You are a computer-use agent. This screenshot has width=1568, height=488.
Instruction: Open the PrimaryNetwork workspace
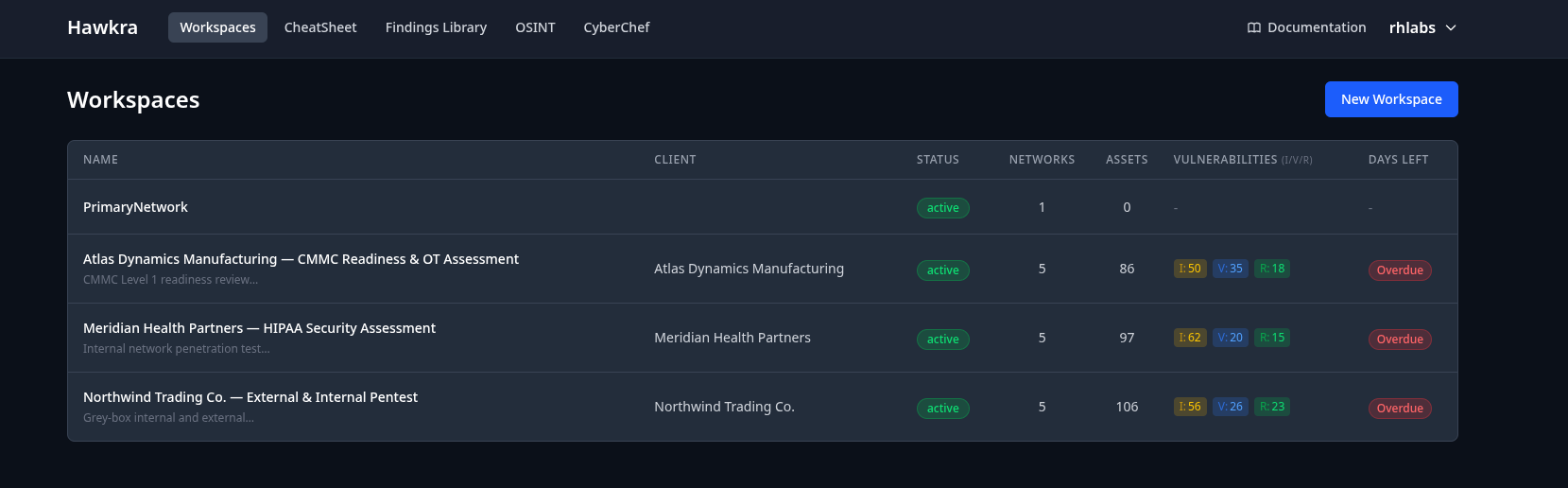point(135,207)
